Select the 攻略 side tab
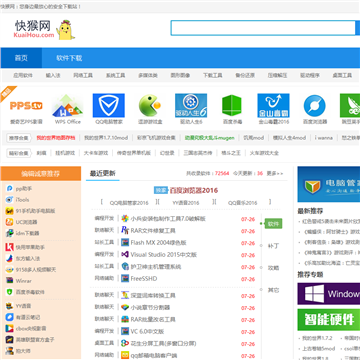Image resolution: width=360 pixels, height=360 pixels. 273,268
